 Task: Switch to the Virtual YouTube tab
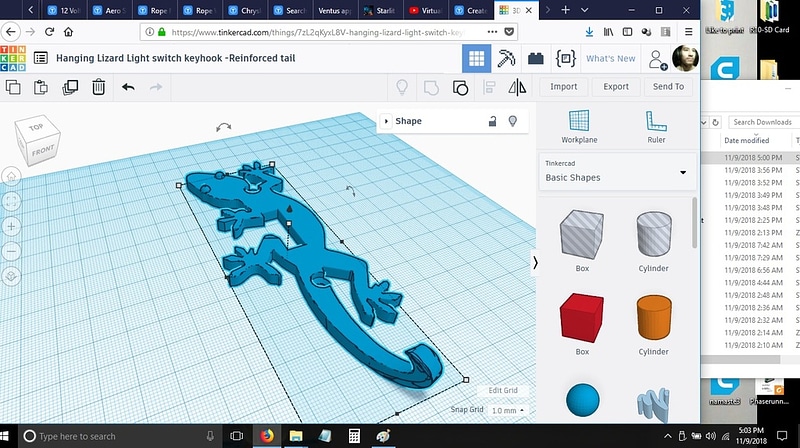point(426,10)
